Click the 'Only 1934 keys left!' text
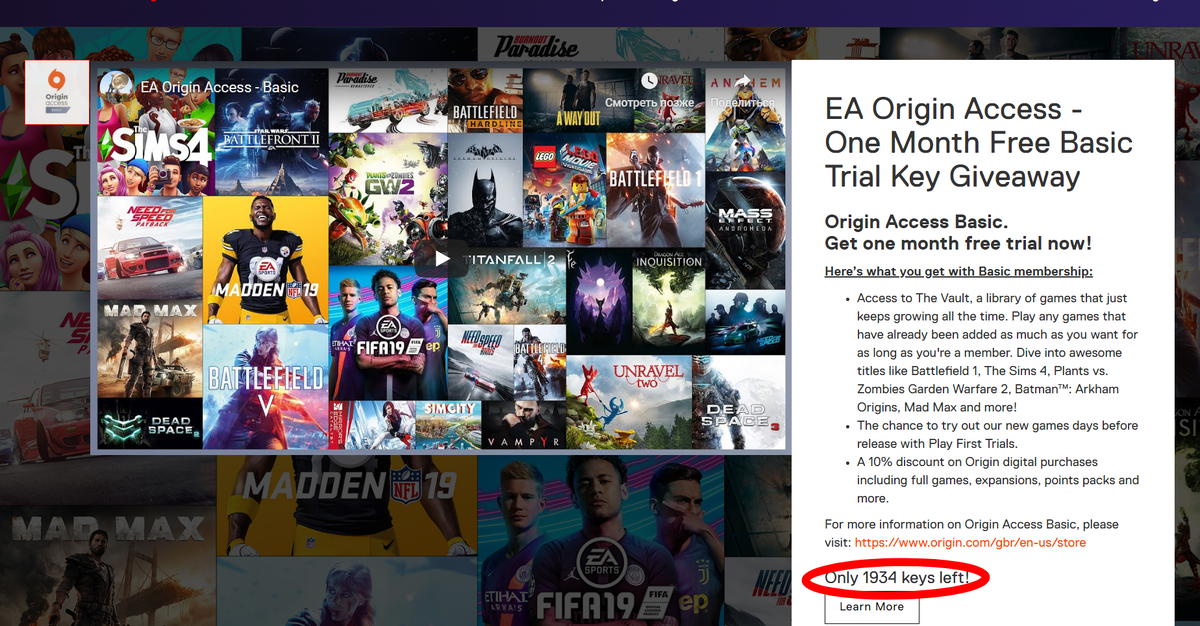This screenshot has height=626, width=1200. (897, 578)
